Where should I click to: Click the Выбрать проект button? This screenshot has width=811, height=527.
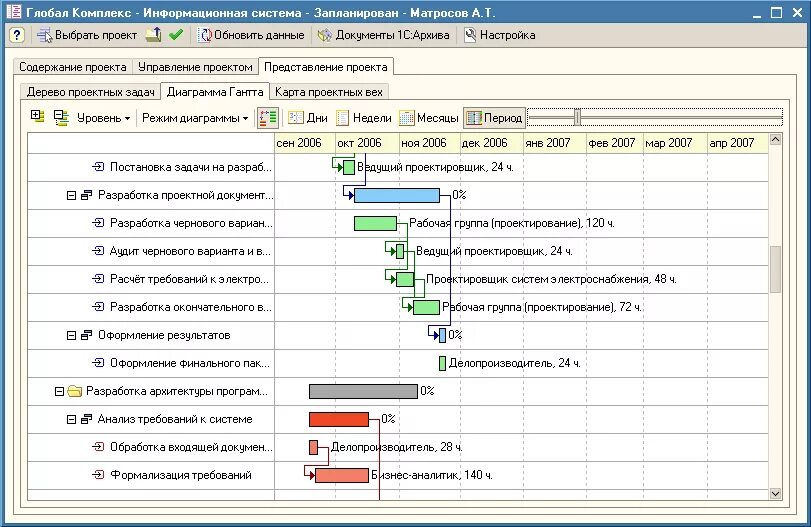87,35
